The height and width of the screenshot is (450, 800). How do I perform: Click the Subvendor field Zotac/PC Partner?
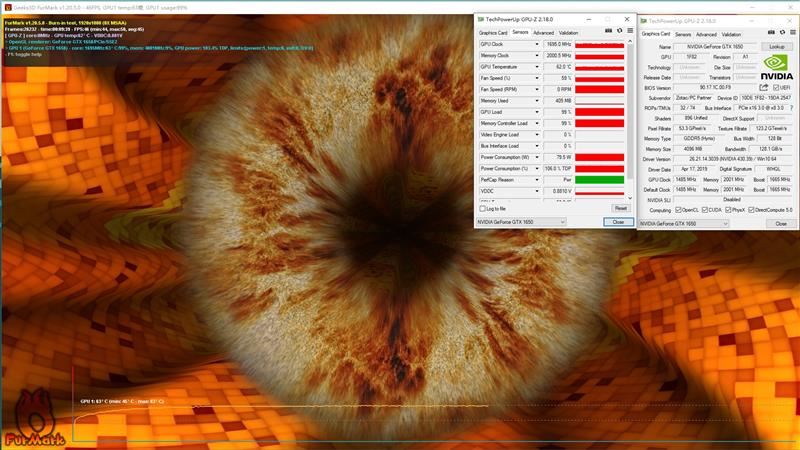click(693, 98)
